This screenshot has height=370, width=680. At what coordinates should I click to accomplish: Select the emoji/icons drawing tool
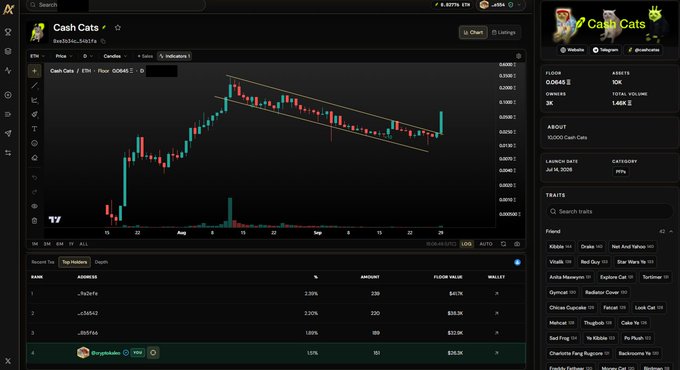click(34, 143)
